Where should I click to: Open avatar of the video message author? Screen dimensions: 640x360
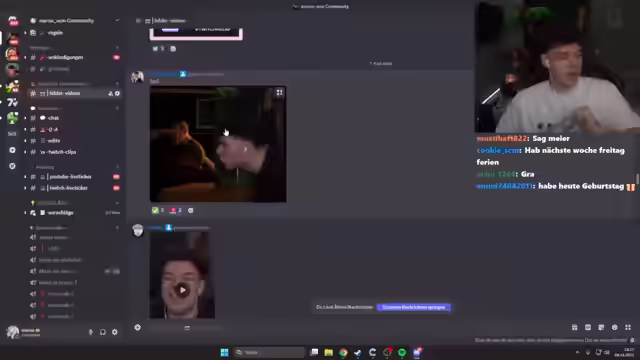(x=138, y=230)
